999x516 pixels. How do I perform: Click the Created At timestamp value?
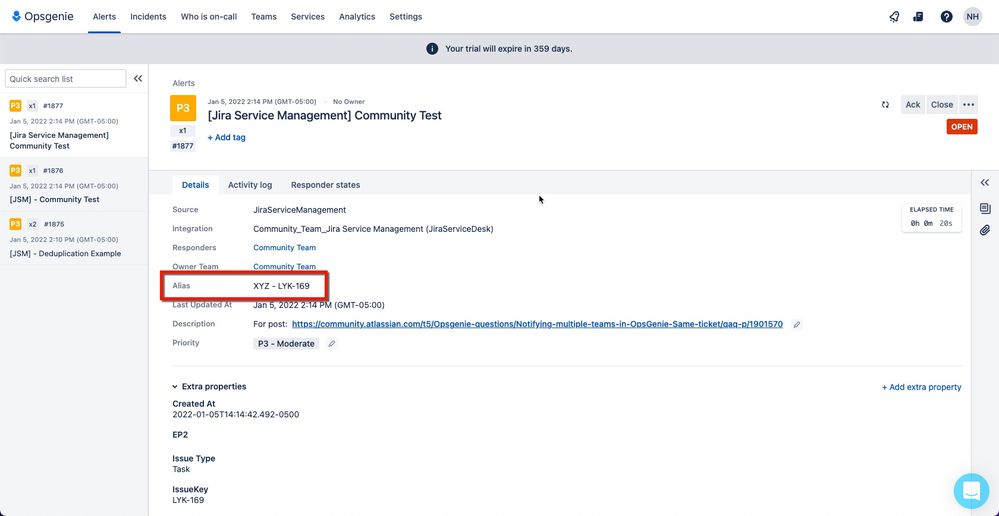tap(236, 415)
